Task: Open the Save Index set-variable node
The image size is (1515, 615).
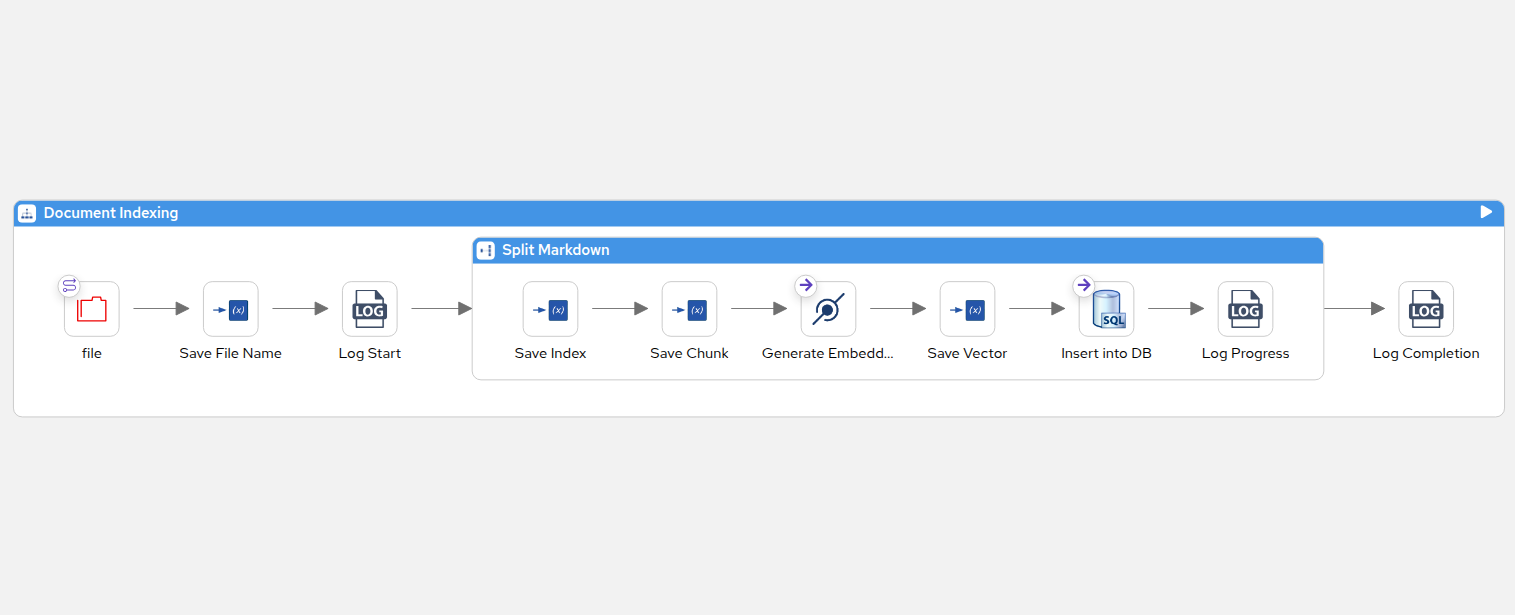Action: pyautogui.click(x=551, y=309)
